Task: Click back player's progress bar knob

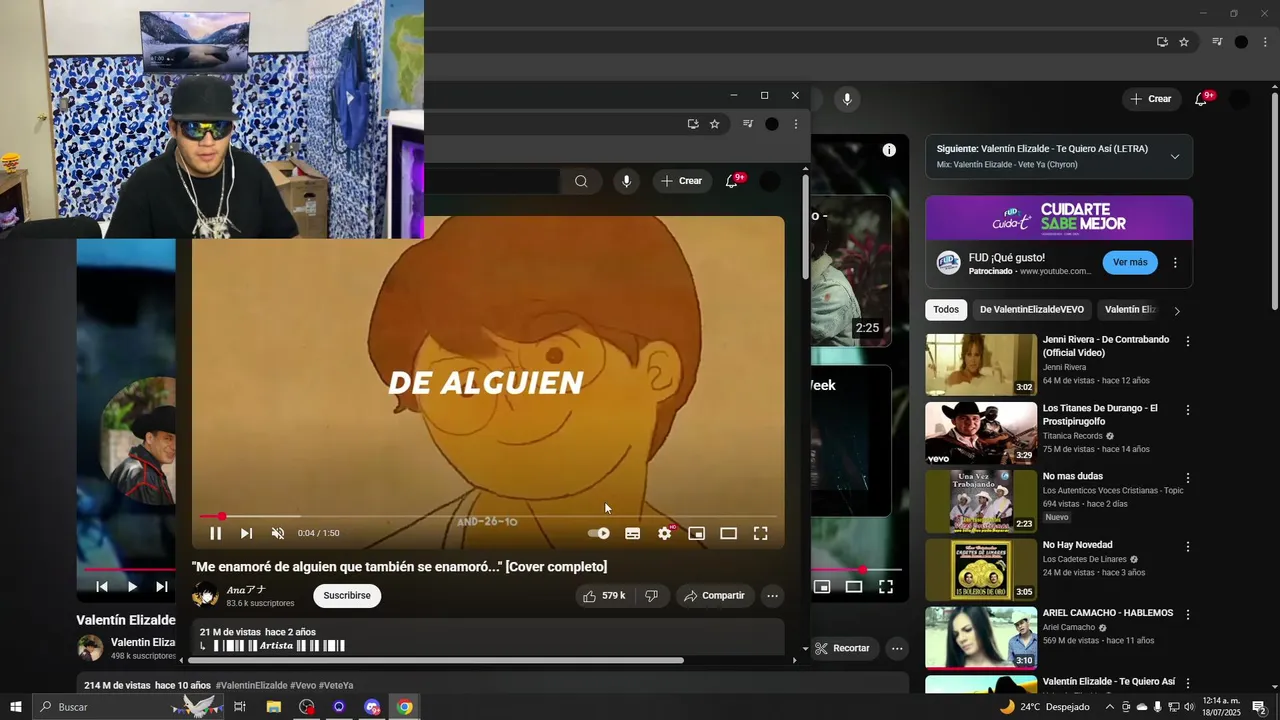Action: [863, 570]
